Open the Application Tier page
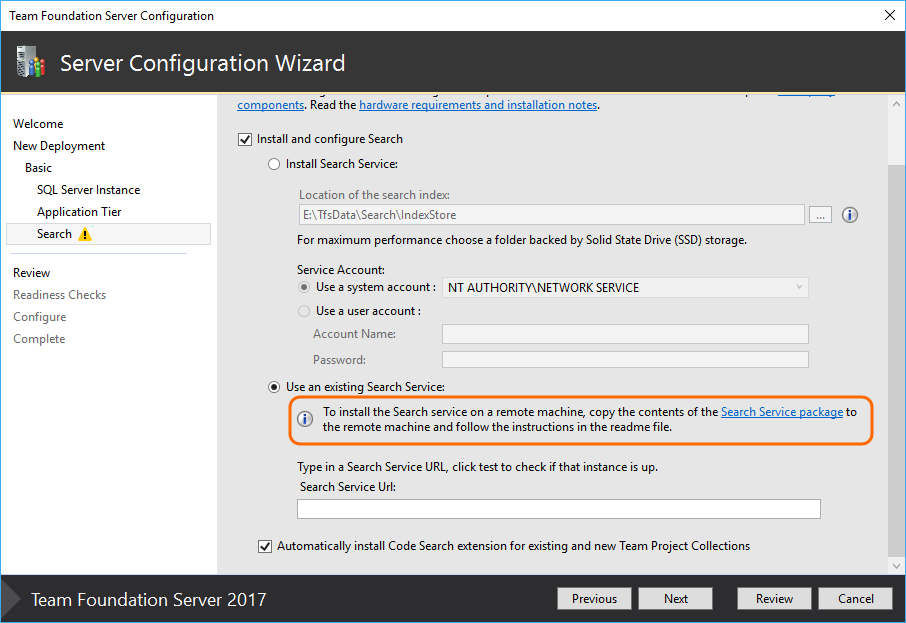This screenshot has height=623, width=906. tap(79, 212)
